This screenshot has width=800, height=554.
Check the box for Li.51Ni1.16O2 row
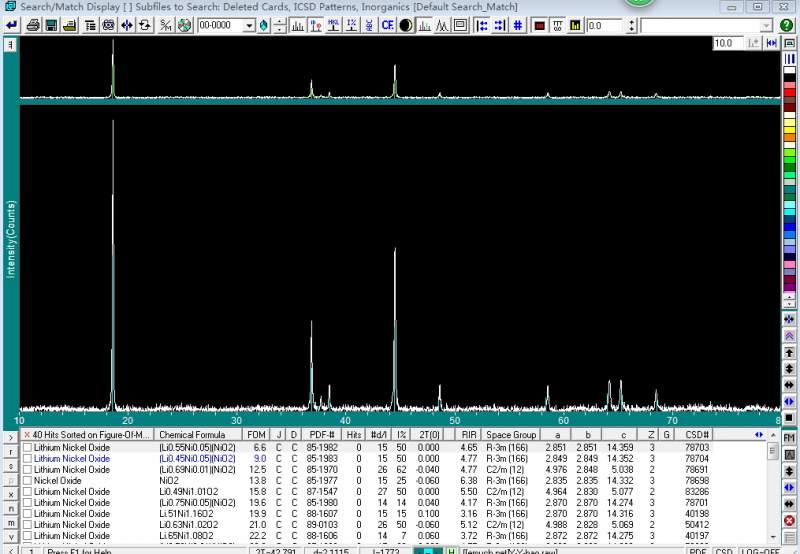click(x=27, y=514)
